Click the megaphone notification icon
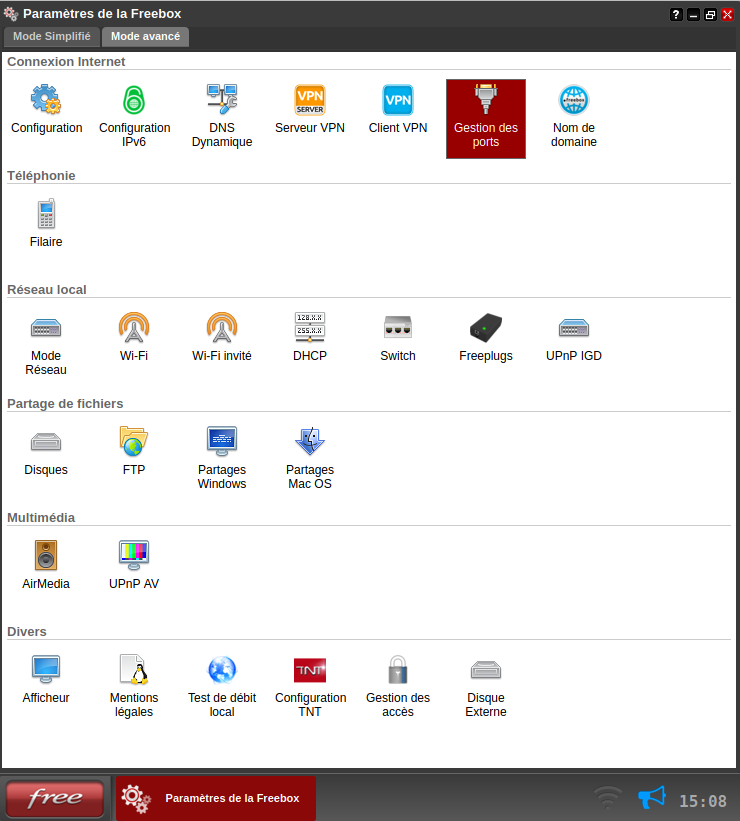 click(x=652, y=797)
